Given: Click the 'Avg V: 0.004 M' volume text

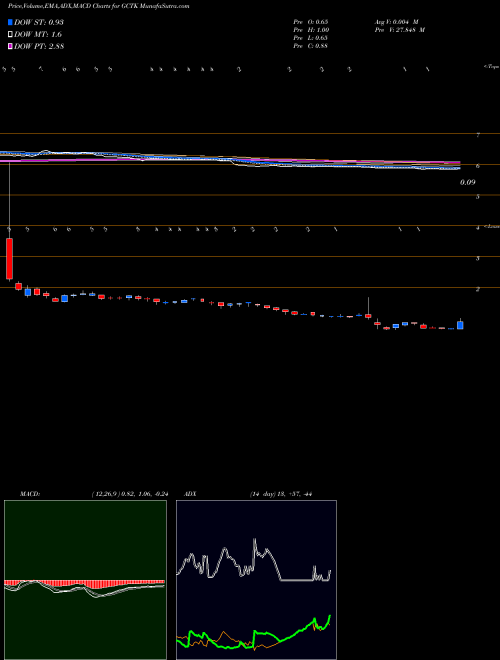Looking at the screenshot, I should point(396,21).
